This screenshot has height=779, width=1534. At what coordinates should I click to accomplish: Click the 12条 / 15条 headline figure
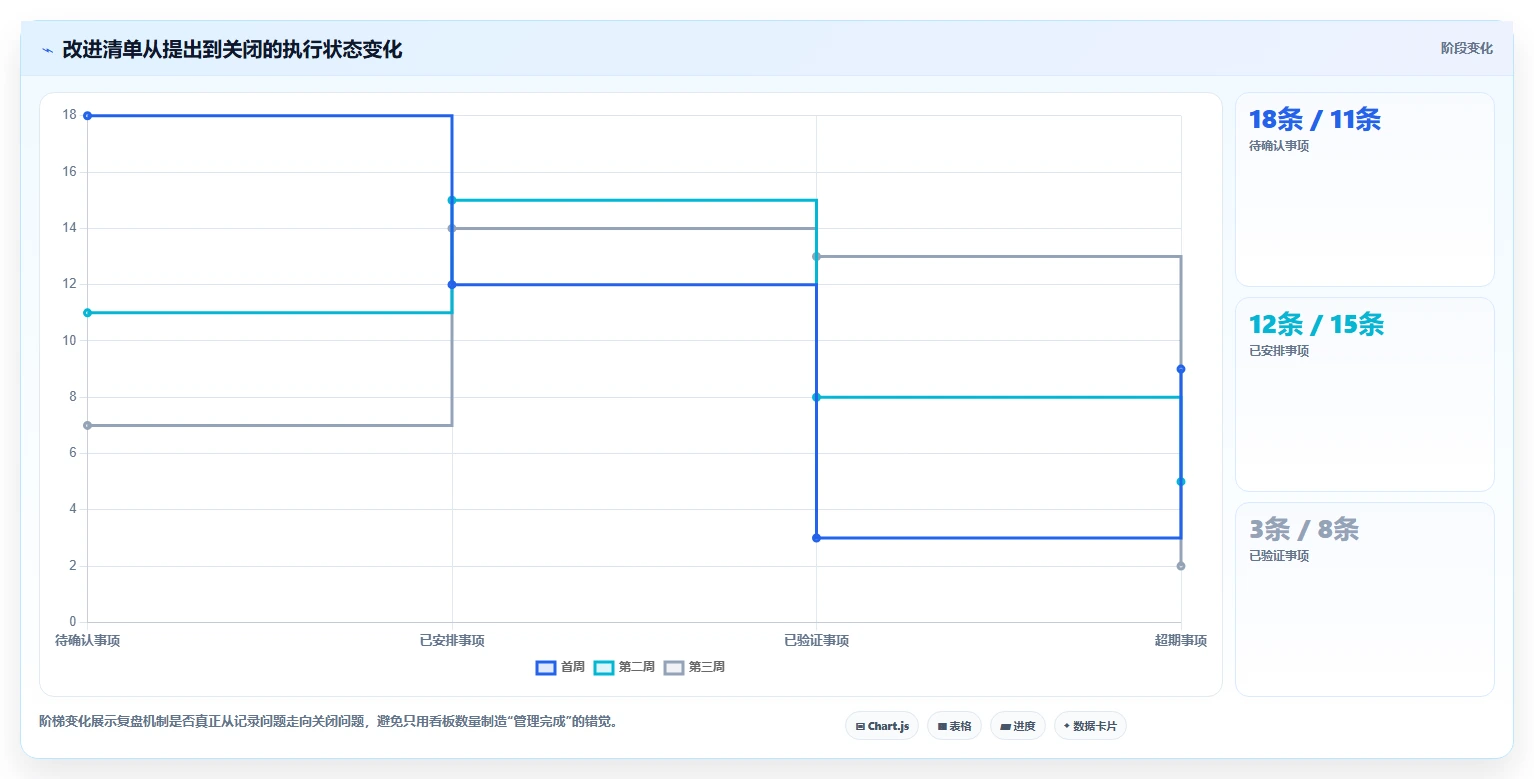[x=1316, y=324]
